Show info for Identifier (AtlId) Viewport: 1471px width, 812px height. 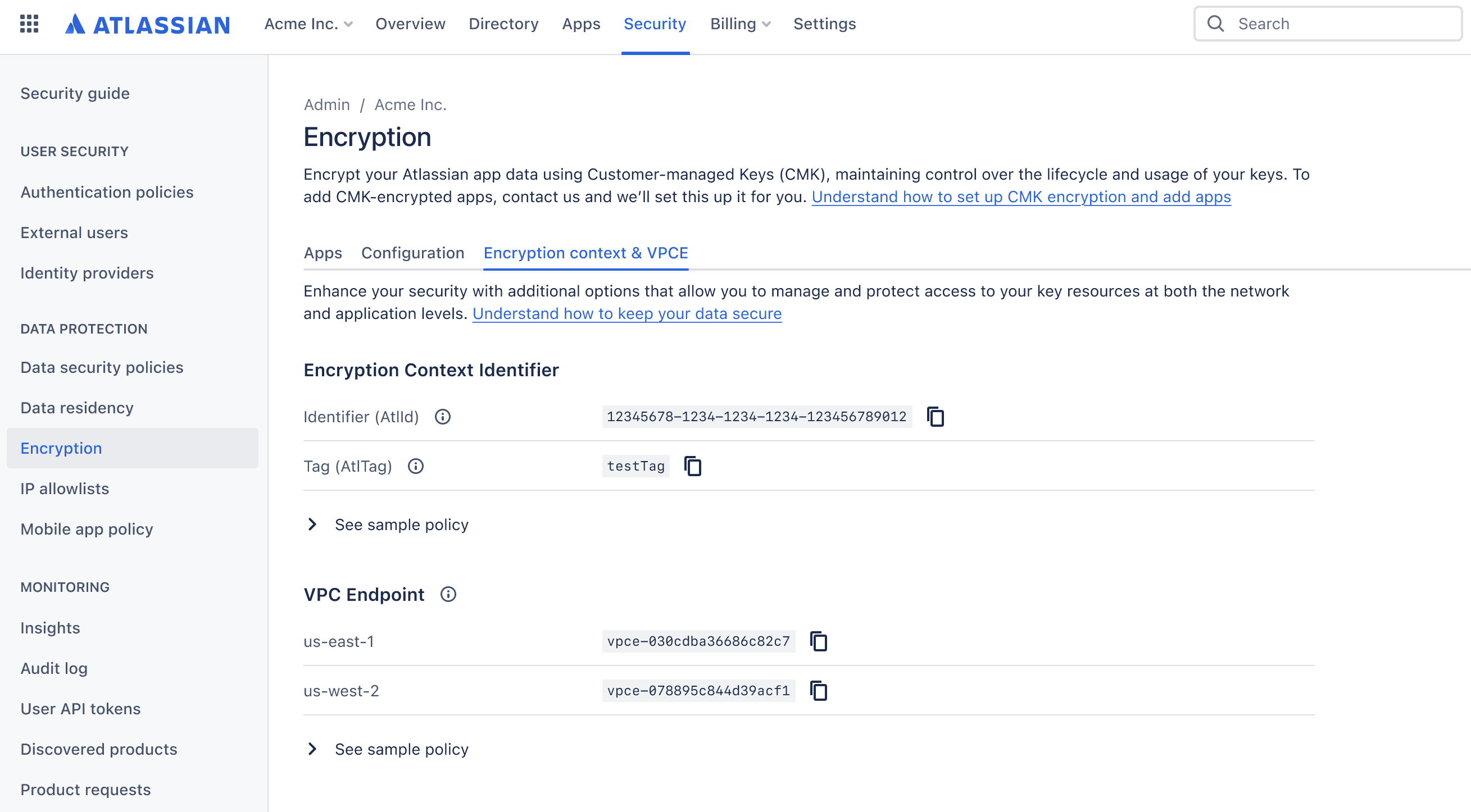tap(443, 417)
